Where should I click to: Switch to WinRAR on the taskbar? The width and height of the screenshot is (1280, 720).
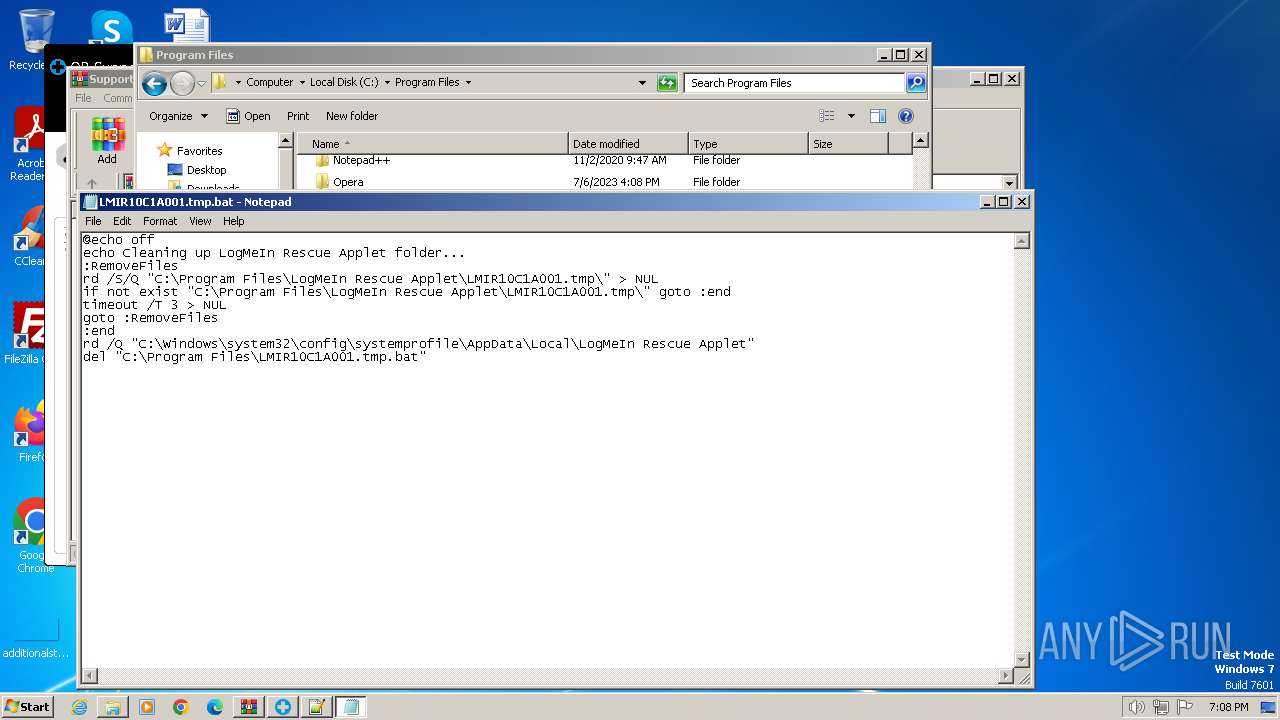pyautogui.click(x=249, y=707)
